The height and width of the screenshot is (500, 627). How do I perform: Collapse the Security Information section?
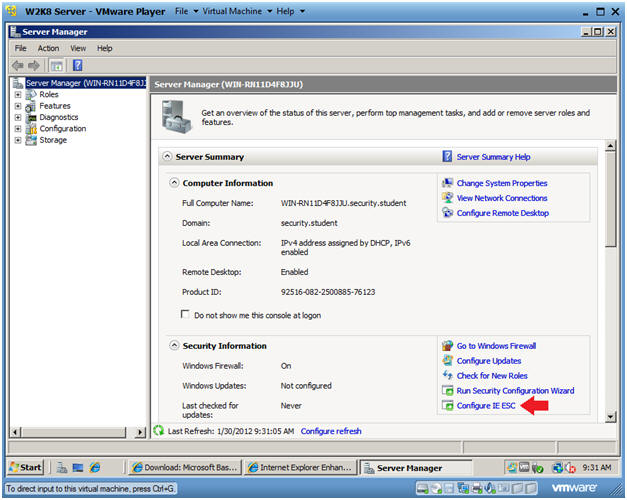click(174, 345)
